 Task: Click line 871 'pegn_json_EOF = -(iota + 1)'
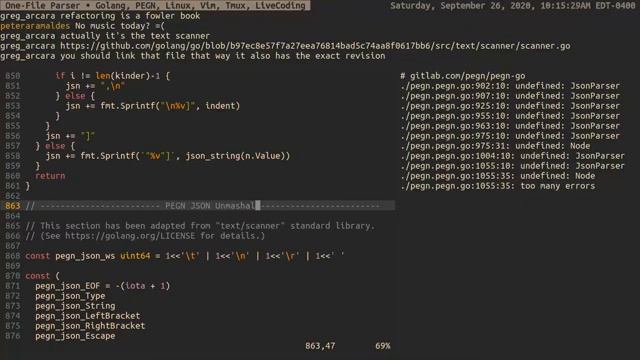(102, 286)
